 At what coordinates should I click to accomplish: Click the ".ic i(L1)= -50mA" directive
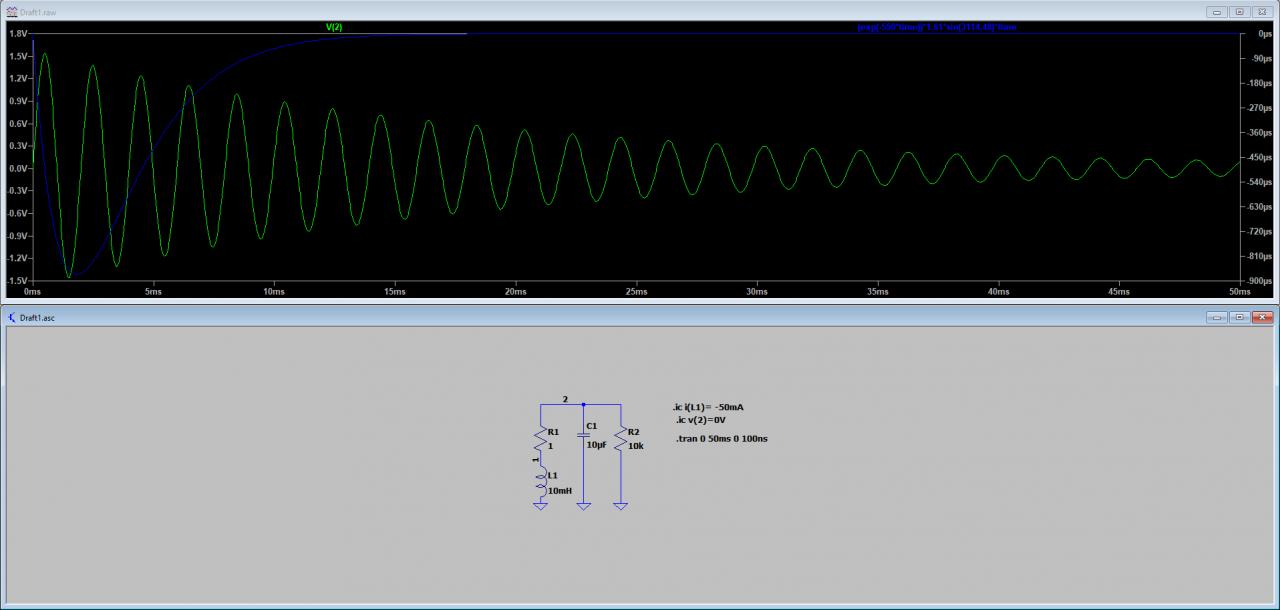(x=708, y=407)
